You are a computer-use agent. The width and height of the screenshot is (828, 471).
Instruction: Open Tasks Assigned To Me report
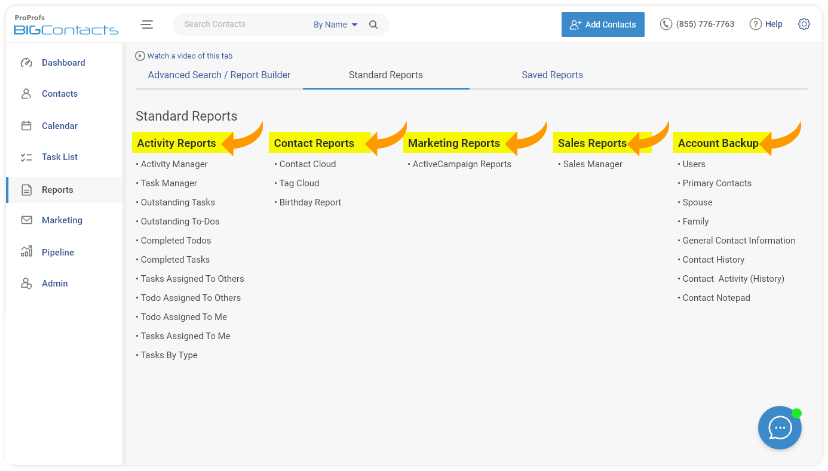(185, 336)
